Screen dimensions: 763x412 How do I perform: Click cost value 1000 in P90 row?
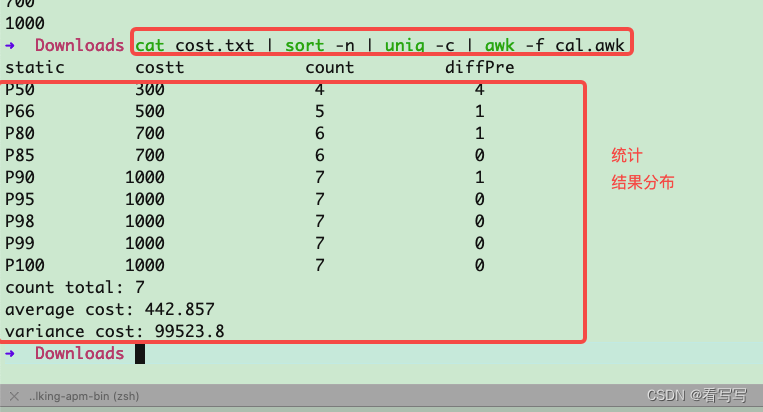[x=145, y=177]
